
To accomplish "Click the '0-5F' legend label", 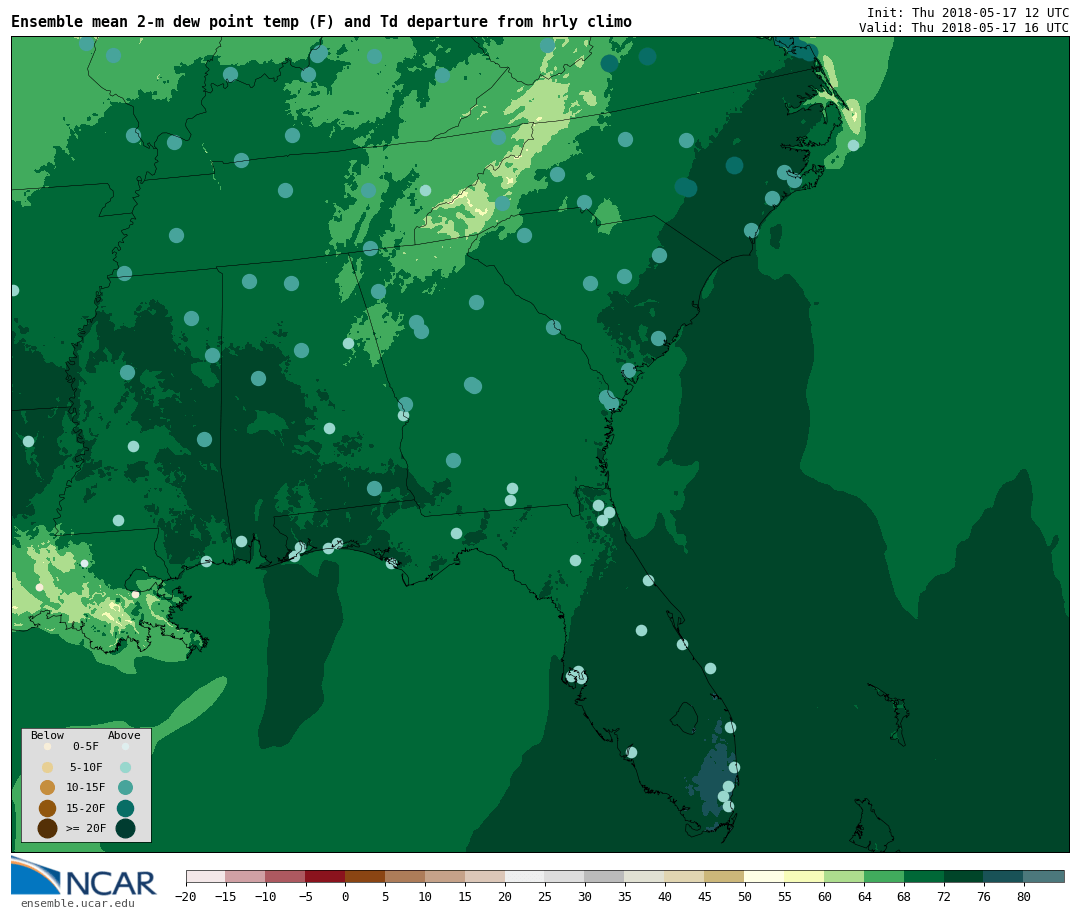I will coord(86,746).
